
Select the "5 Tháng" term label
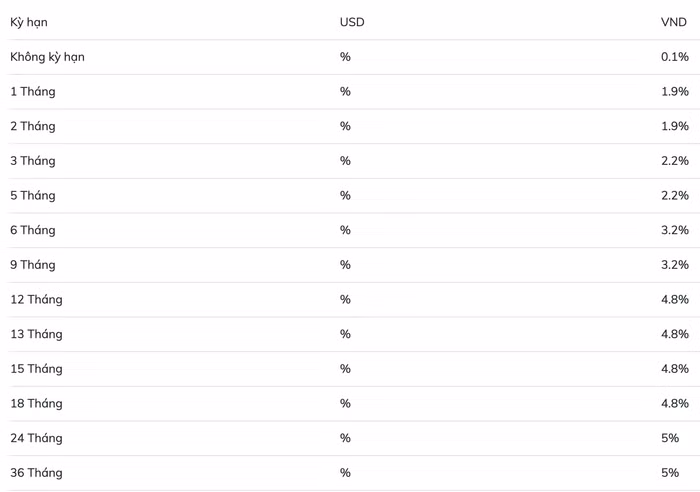tap(33, 196)
